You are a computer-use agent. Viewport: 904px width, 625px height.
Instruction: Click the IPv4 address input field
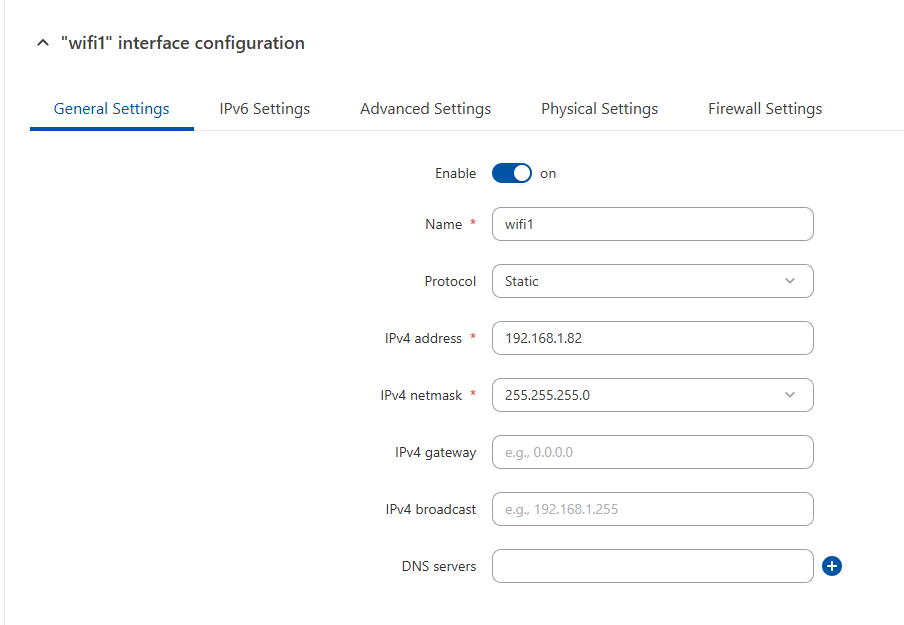[x=652, y=338]
